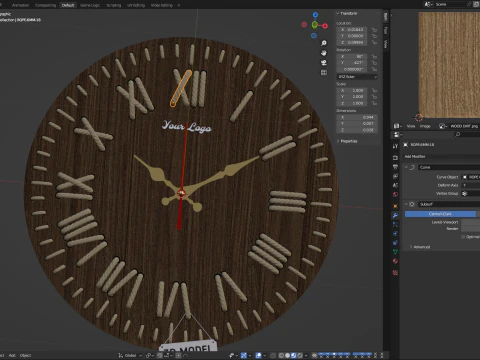Image resolution: width=480 pixels, height=360 pixels.
Task: Adjust the subsurf Render levels slider
Action: click(x=470, y=229)
